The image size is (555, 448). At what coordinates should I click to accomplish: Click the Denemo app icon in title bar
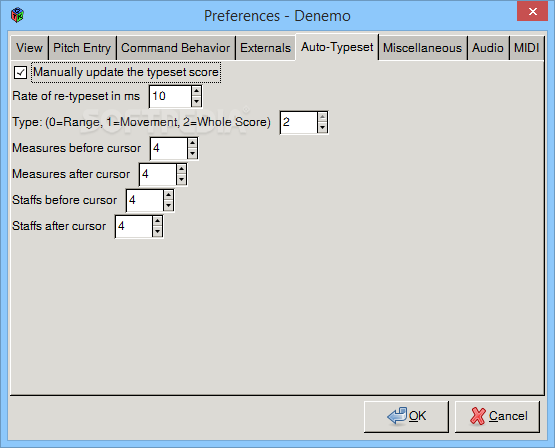tap(17, 15)
